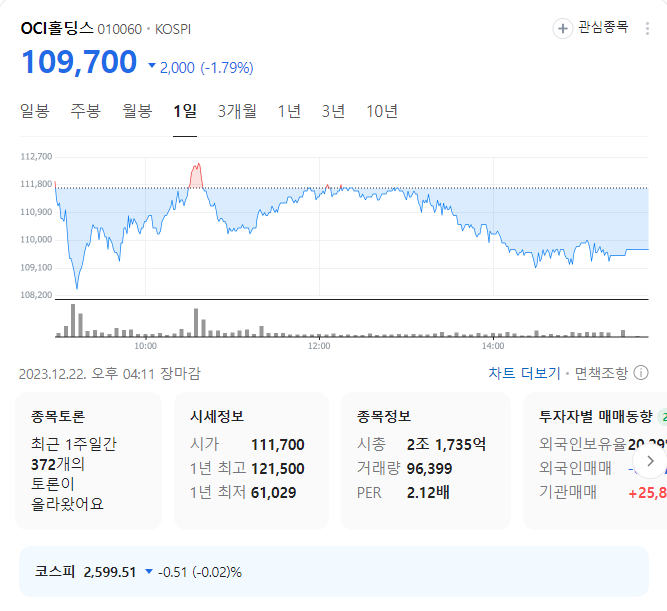Click the stock code 010060
This screenshot has height=611, width=667.
point(120,29)
